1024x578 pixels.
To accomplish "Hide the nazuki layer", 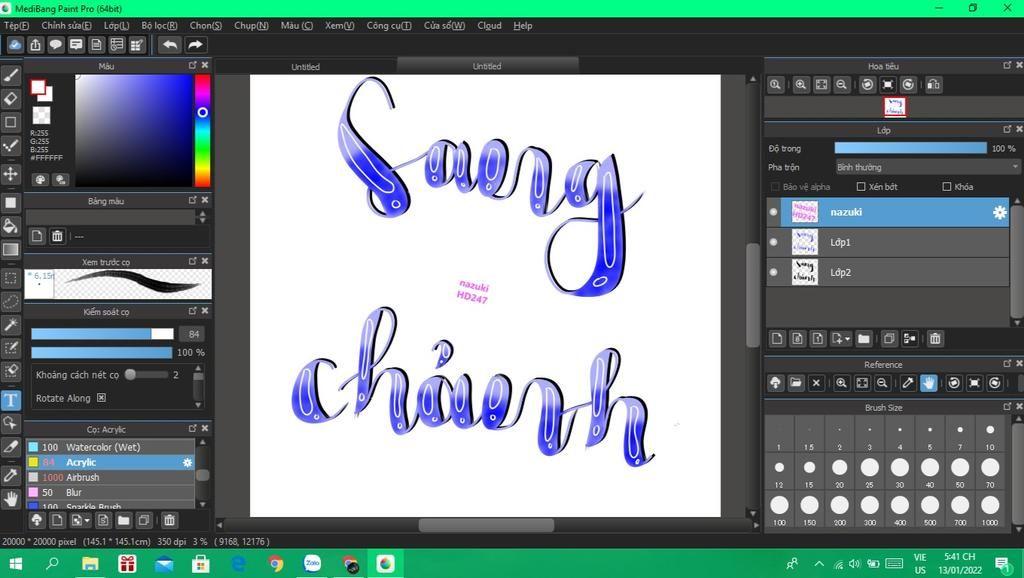I will point(774,212).
